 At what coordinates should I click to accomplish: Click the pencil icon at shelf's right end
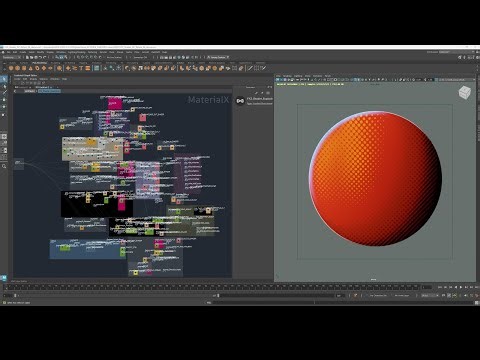[263, 68]
